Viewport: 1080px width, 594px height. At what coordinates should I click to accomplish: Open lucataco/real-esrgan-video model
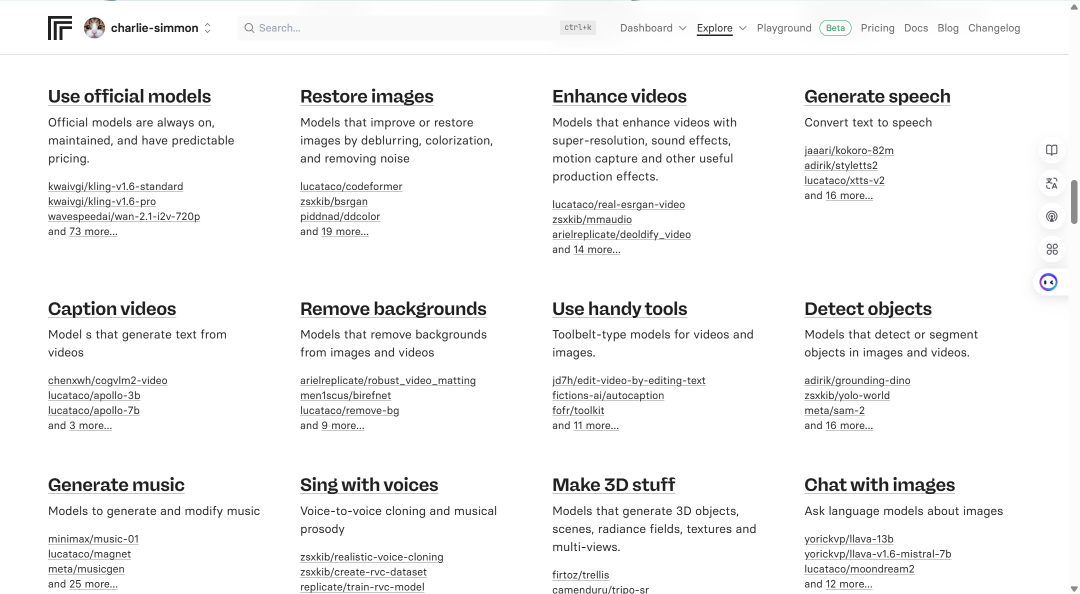(x=619, y=205)
